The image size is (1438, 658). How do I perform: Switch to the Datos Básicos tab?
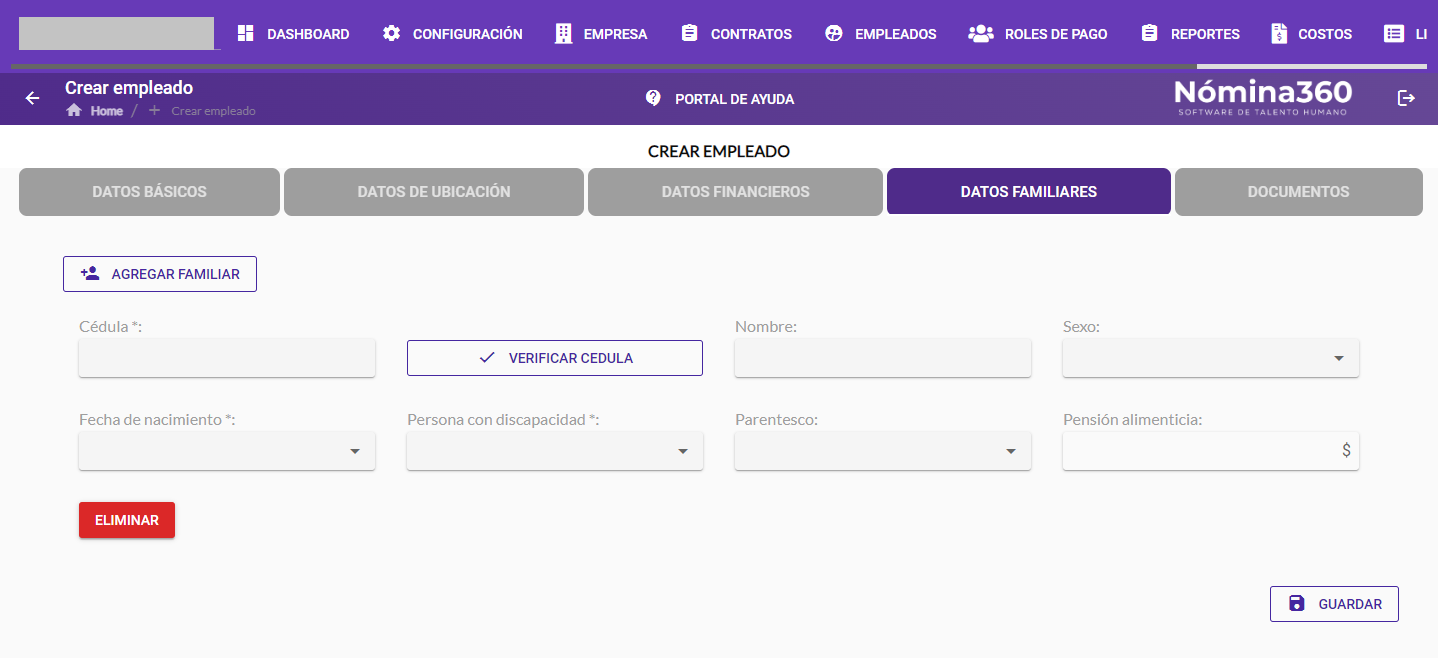tap(149, 192)
